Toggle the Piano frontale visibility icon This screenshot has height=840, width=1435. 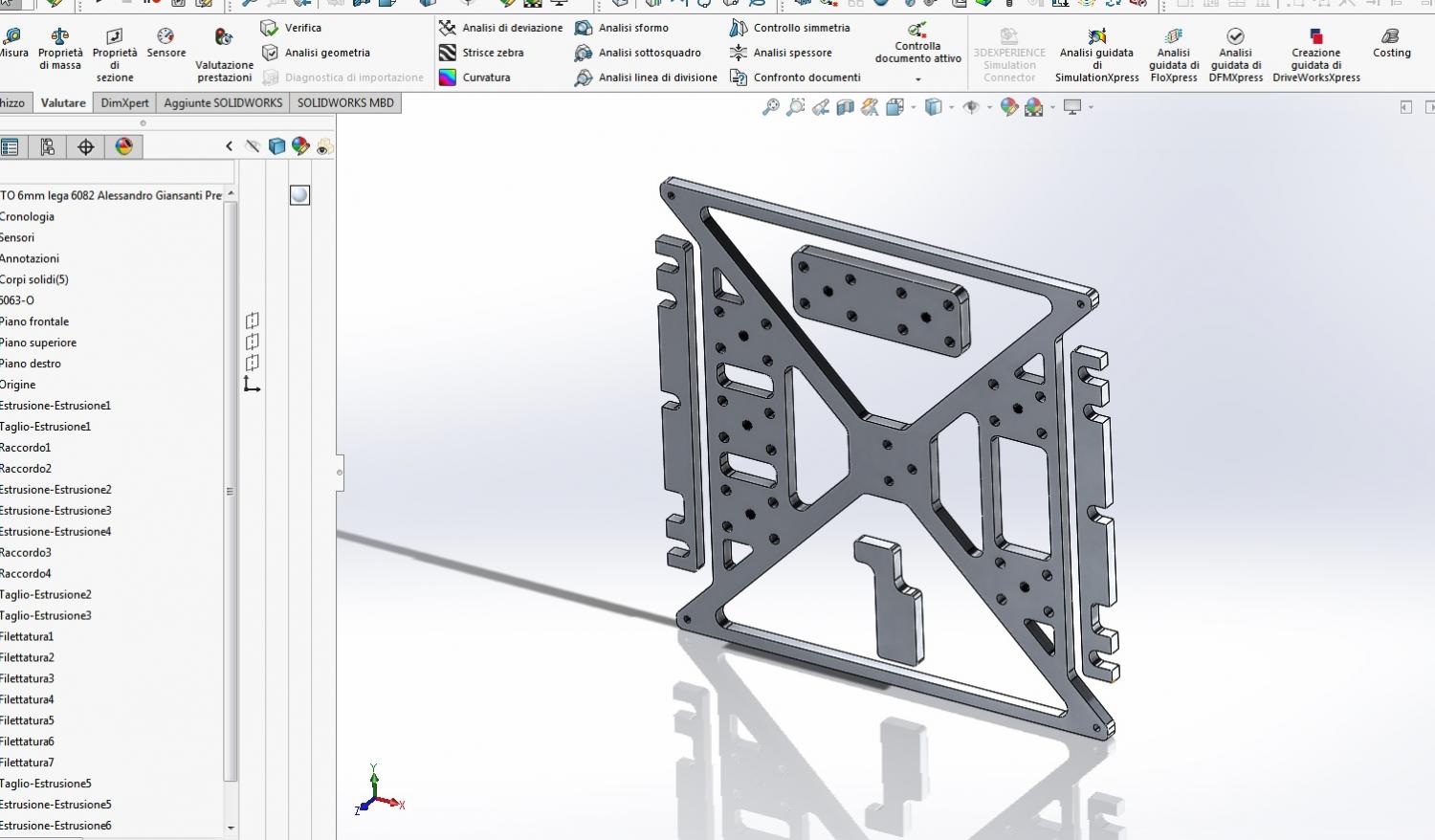point(253,321)
